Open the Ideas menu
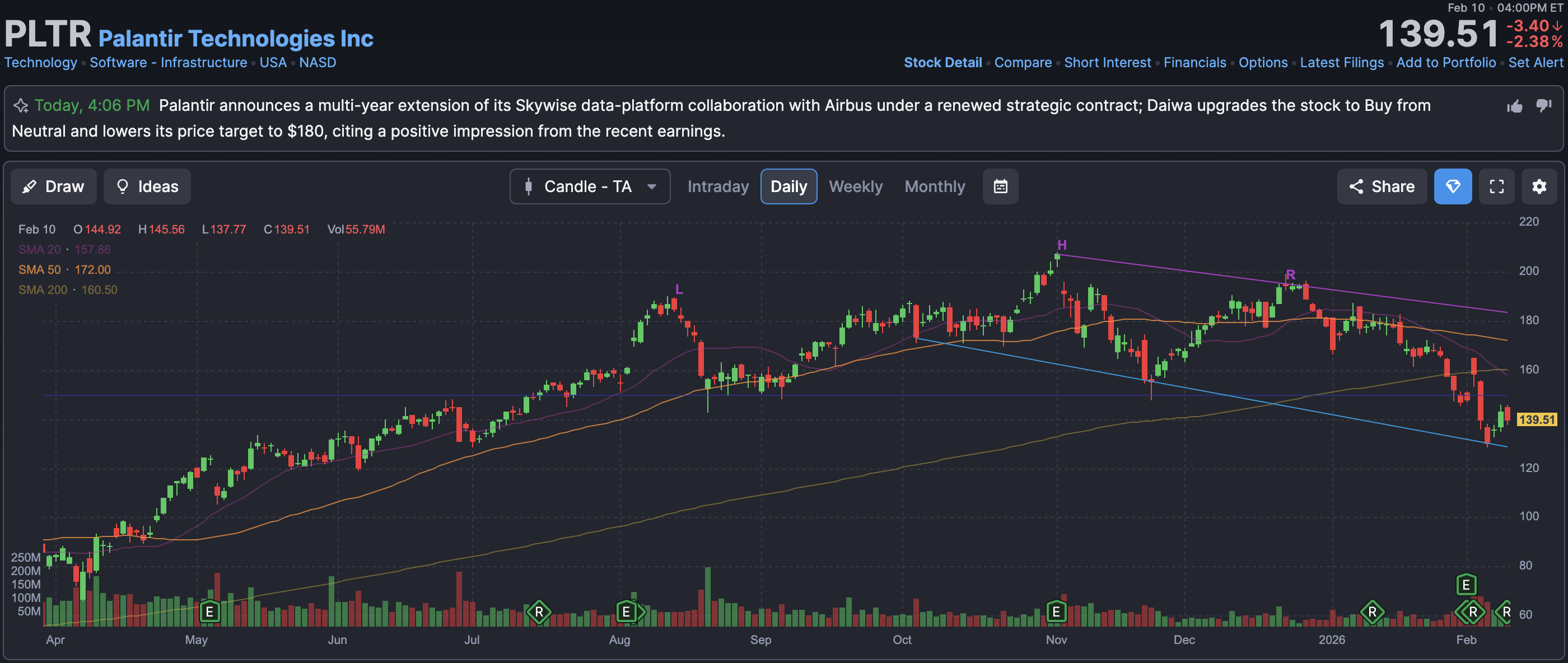Screen dimensions: 1568x663 pos(147,186)
